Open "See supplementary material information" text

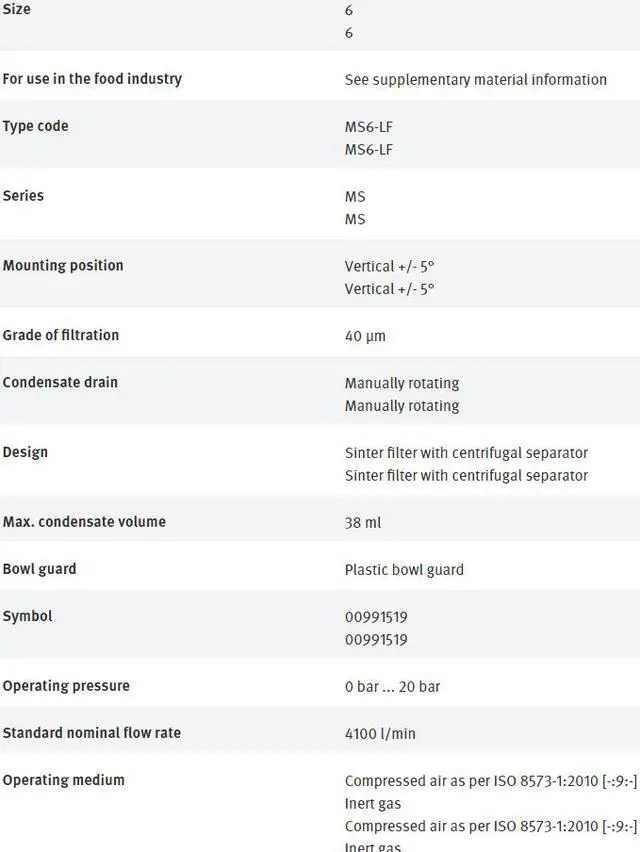[x=475, y=80]
